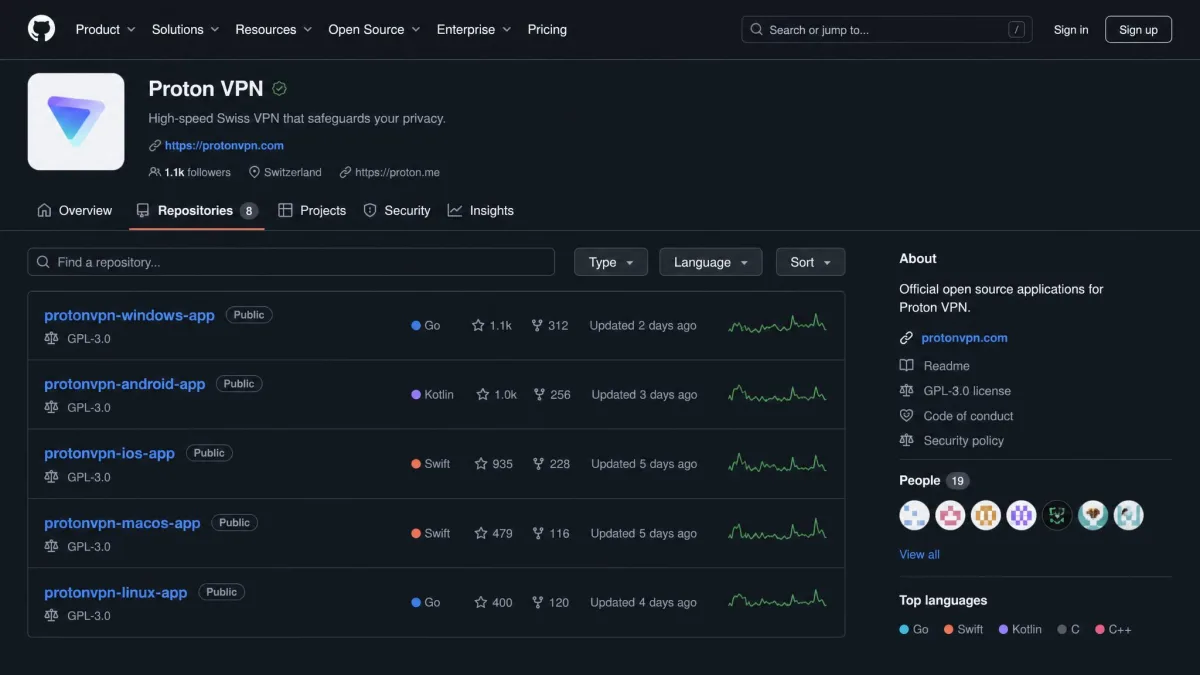The height and width of the screenshot is (675, 1200).
Task: Click the Sign in link
Action: (1071, 30)
